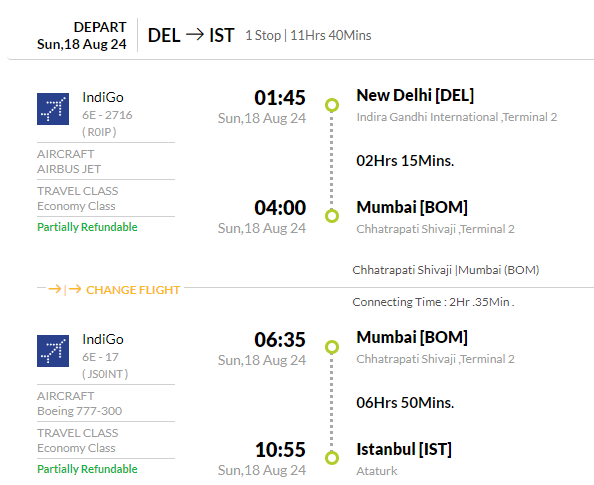
Task: Click the flight number 6E - 2716
Action: 107,115
